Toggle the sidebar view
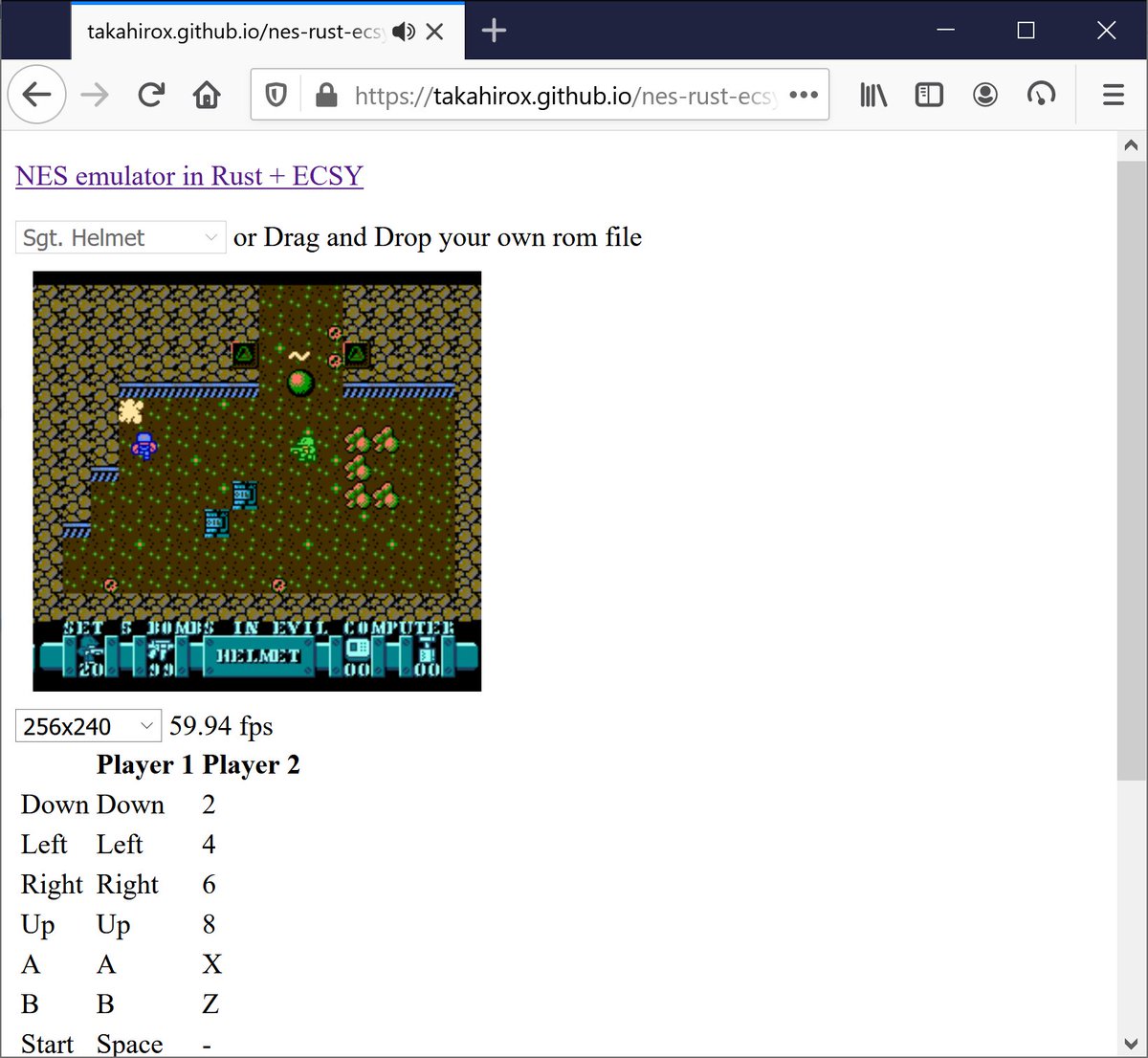Image resolution: width=1148 pixels, height=1058 pixels. coord(929,95)
